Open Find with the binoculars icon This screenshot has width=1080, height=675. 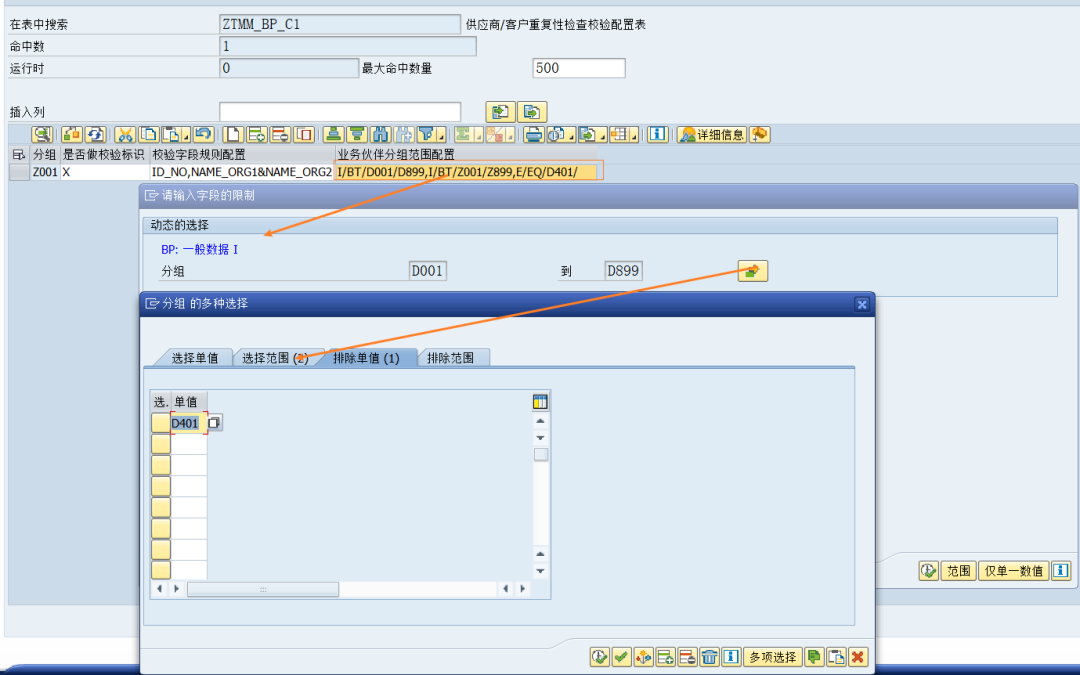pos(380,134)
